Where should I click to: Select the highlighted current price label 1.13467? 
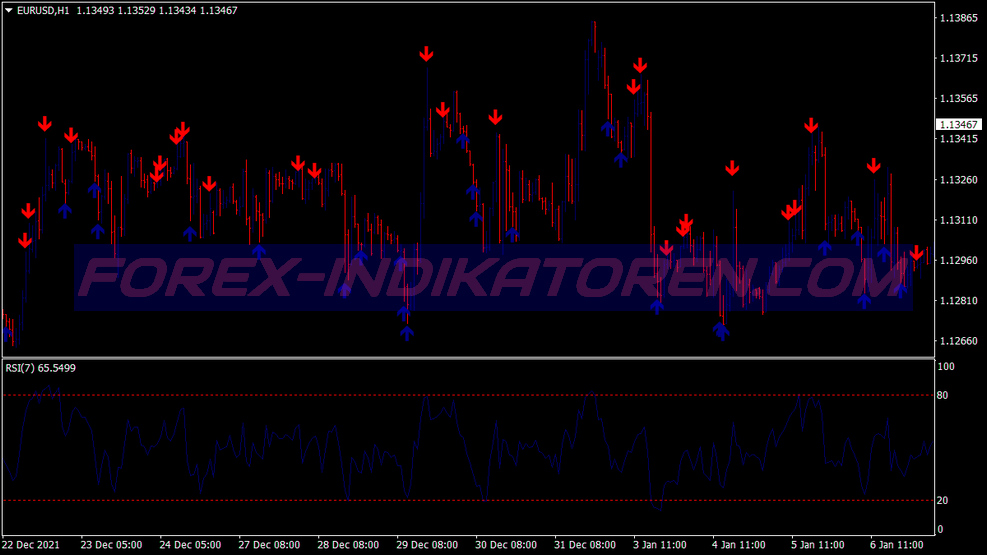click(958, 125)
